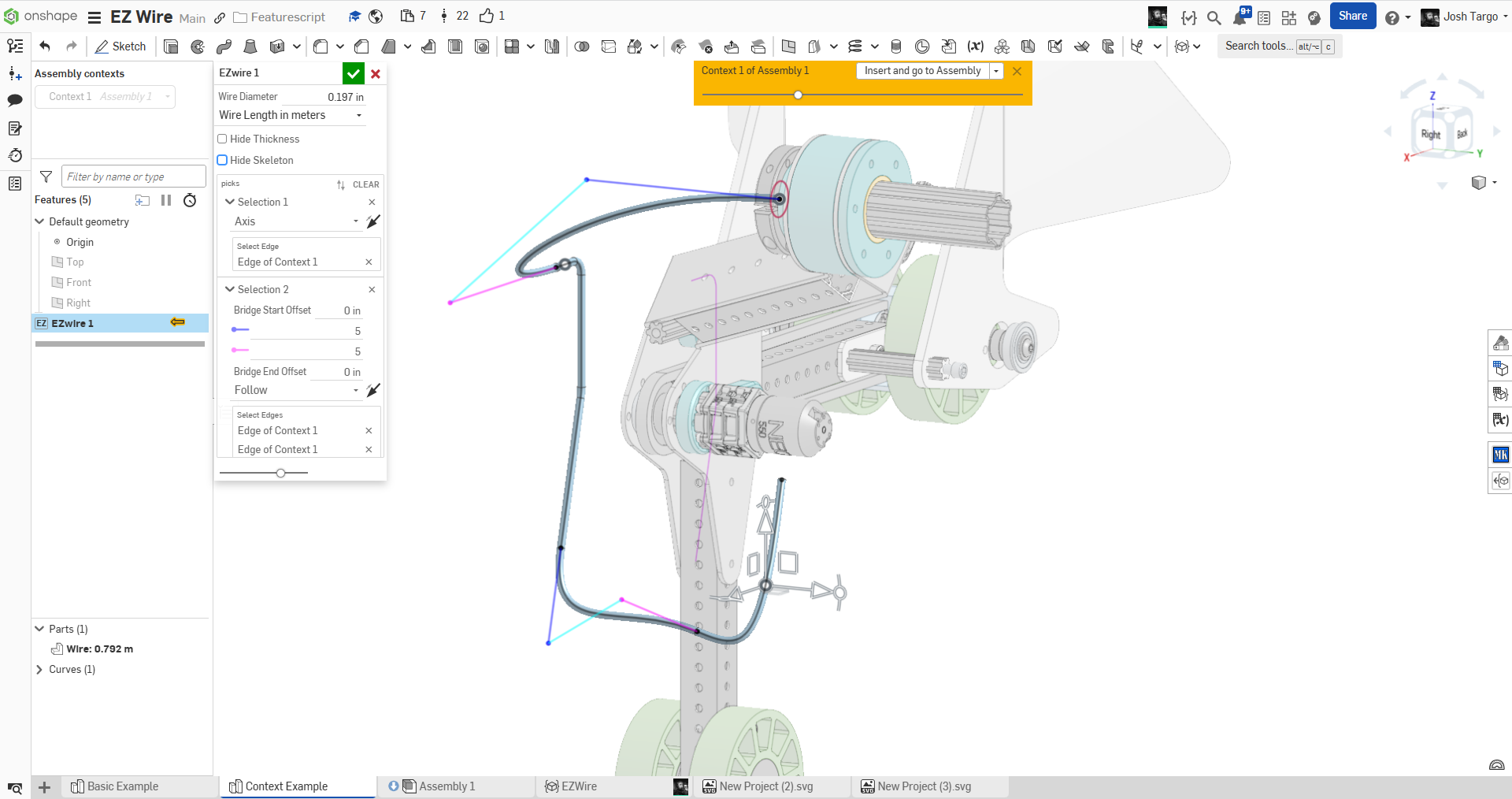Screen dimensions: 1512x799
Task: Select the Helix tool
Action: click(855, 46)
